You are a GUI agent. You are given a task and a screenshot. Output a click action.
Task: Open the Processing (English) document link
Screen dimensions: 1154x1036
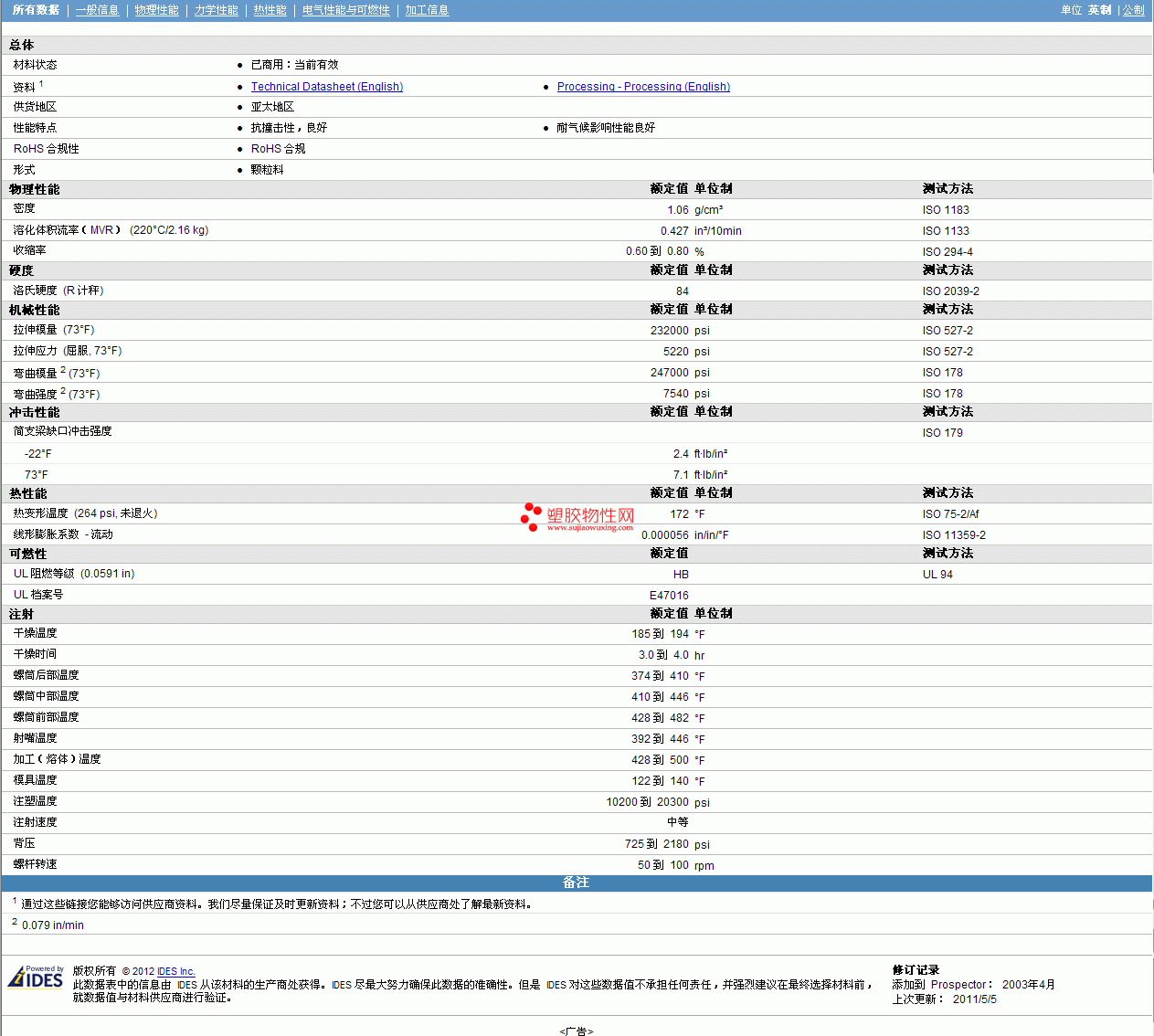(x=643, y=87)
